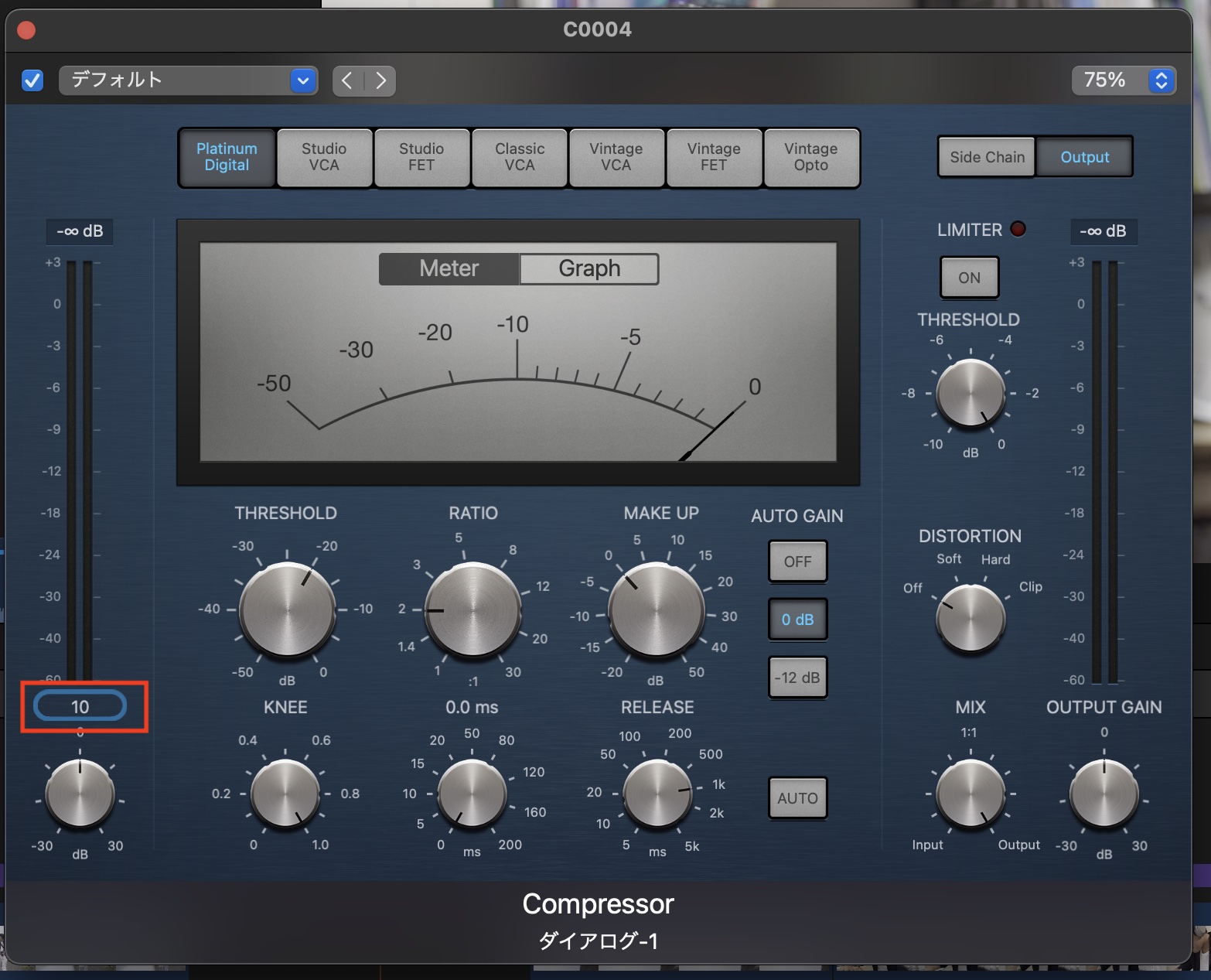Click the input level meter bars
Image resolution: width=1211 pixels, height=980 pixels.
(80, 470)
